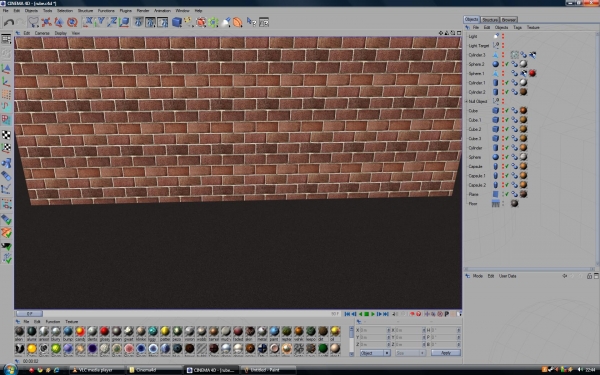Click the help pointer question icon
The width and height of the screenshot is (600, 375).
251,22
